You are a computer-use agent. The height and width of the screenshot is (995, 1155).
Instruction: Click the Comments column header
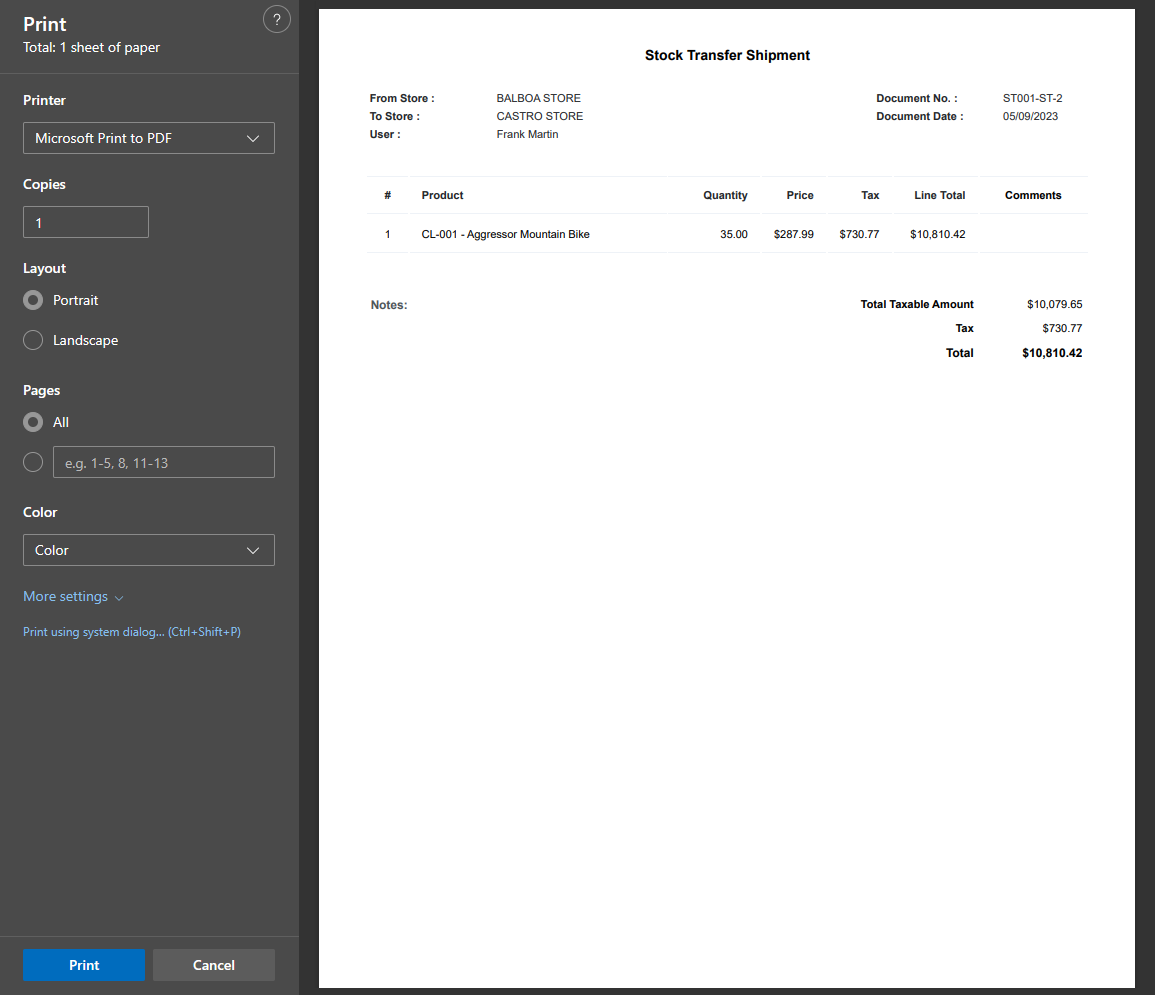click(1033, 195)
